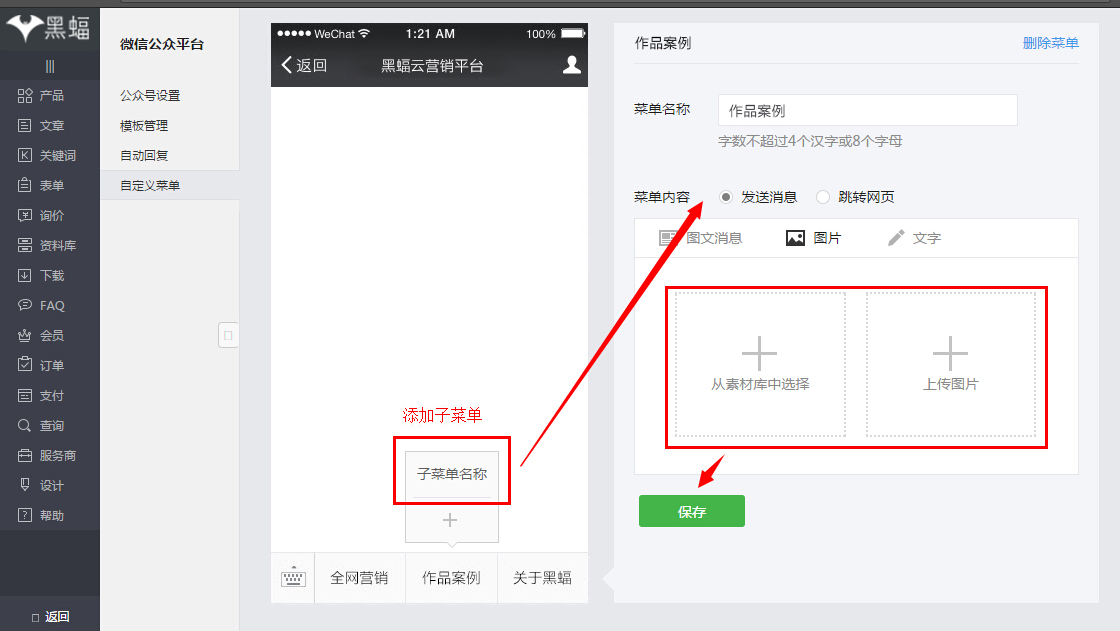Switch to the 图片 tab
1120x631 pixels.
813,238
